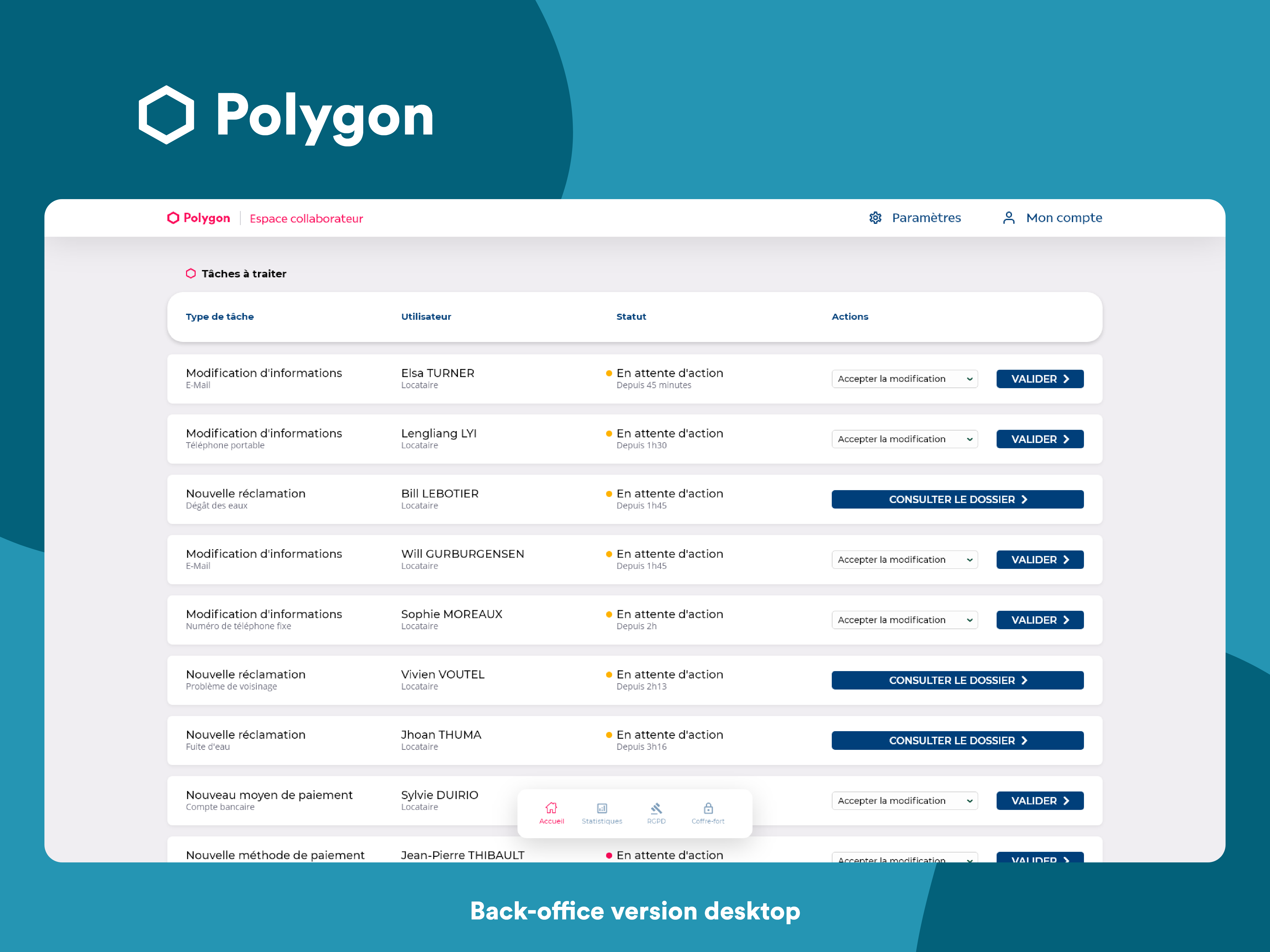Open the Statistiques chart icon
The width and height of the screenshot is (1270, 952).
[x=602, y=808]
